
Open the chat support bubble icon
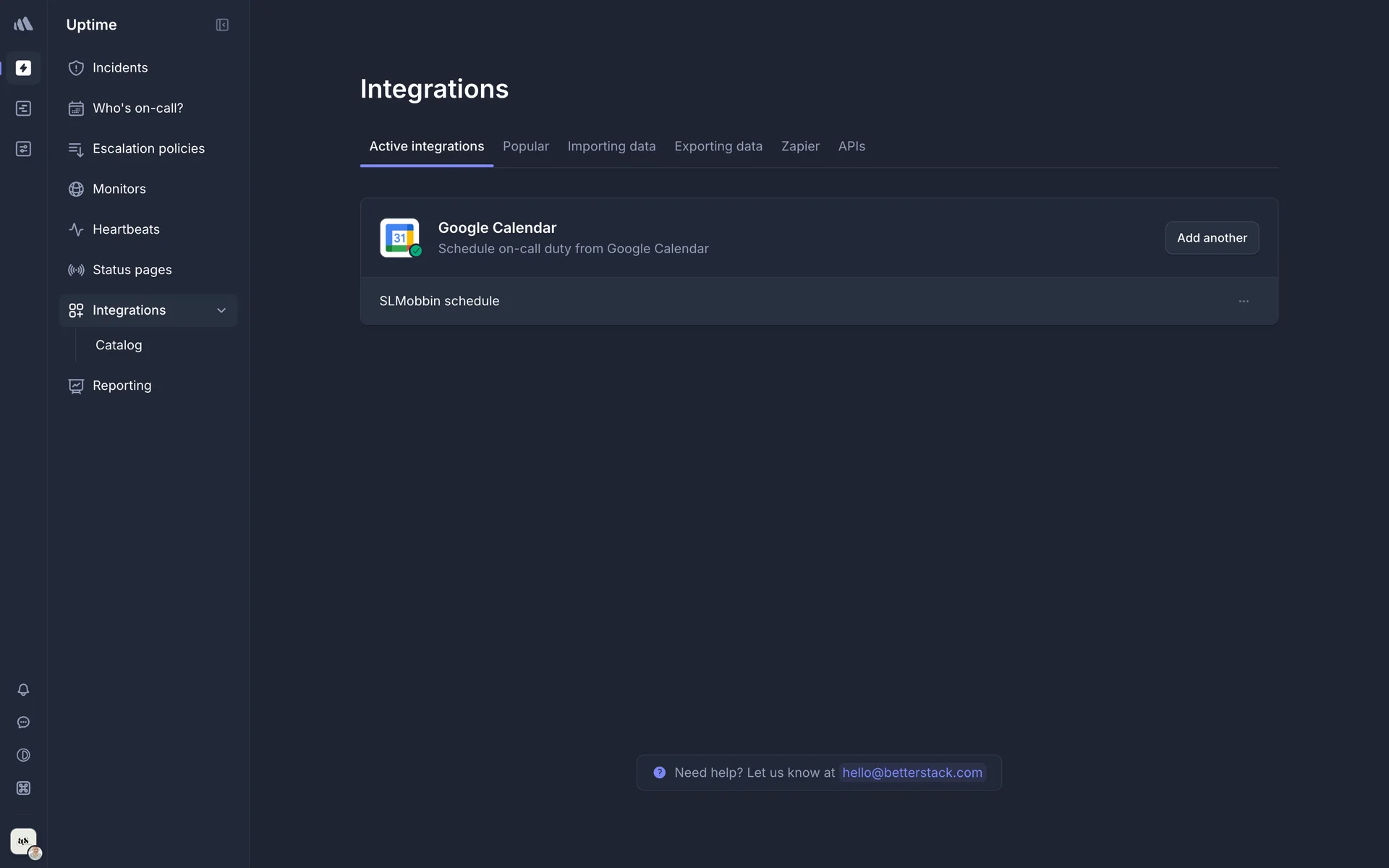(x=23, y=722)
